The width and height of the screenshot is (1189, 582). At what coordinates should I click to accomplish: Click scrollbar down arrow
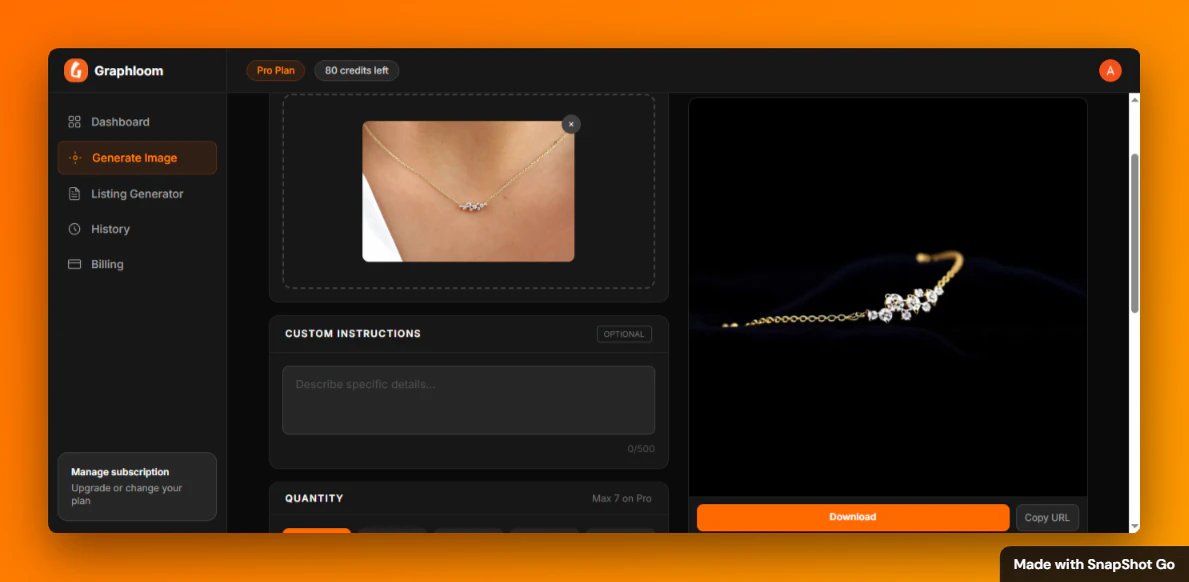click(x=1134, y=526)
